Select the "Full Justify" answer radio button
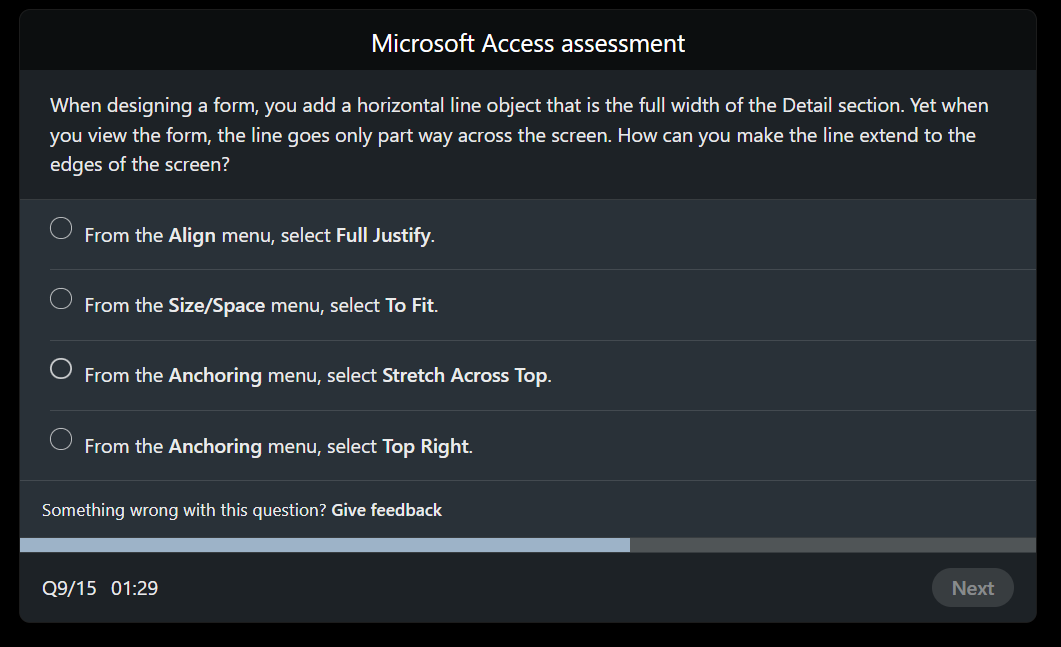The image size is (1061, 647). (x=60, y=228)
